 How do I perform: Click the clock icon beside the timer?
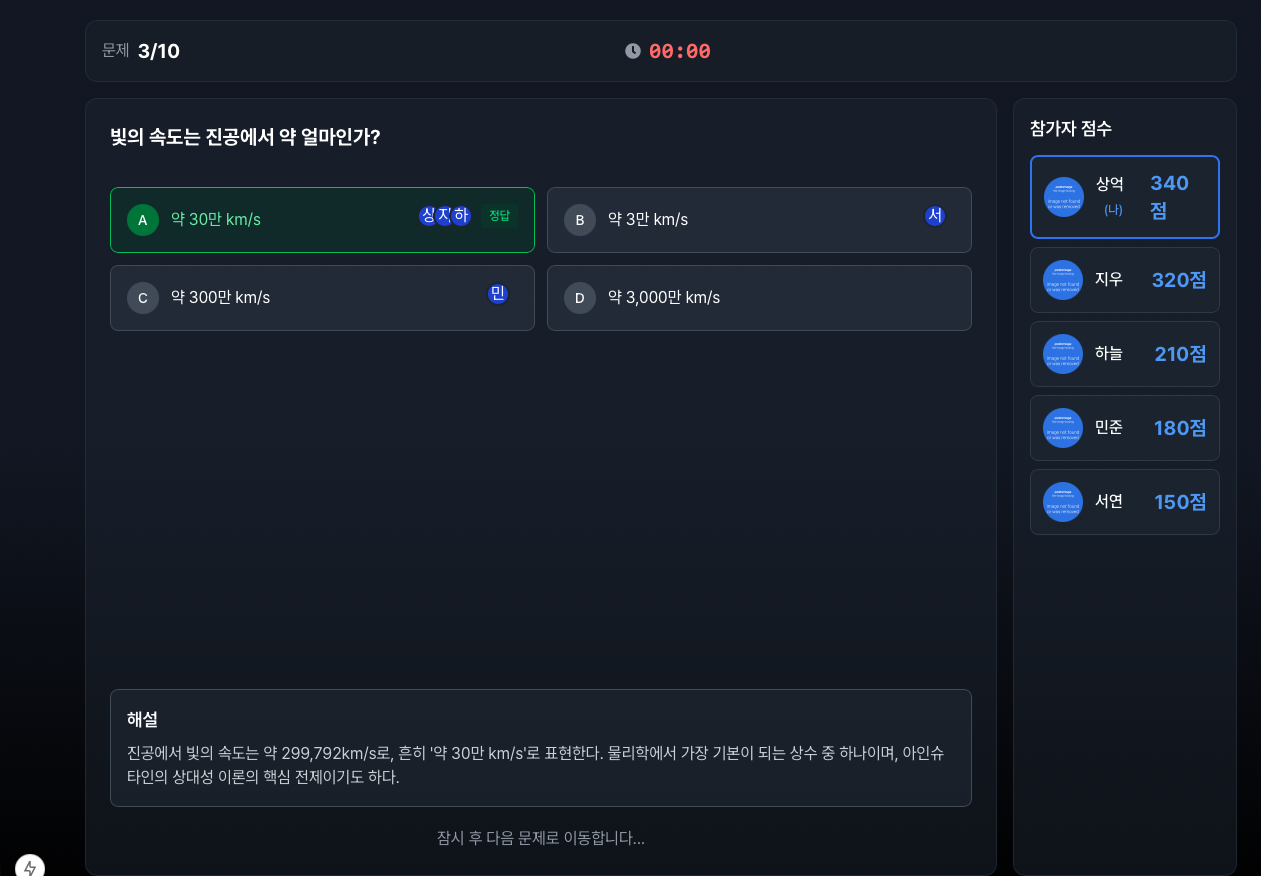click(x=633, y=51)
